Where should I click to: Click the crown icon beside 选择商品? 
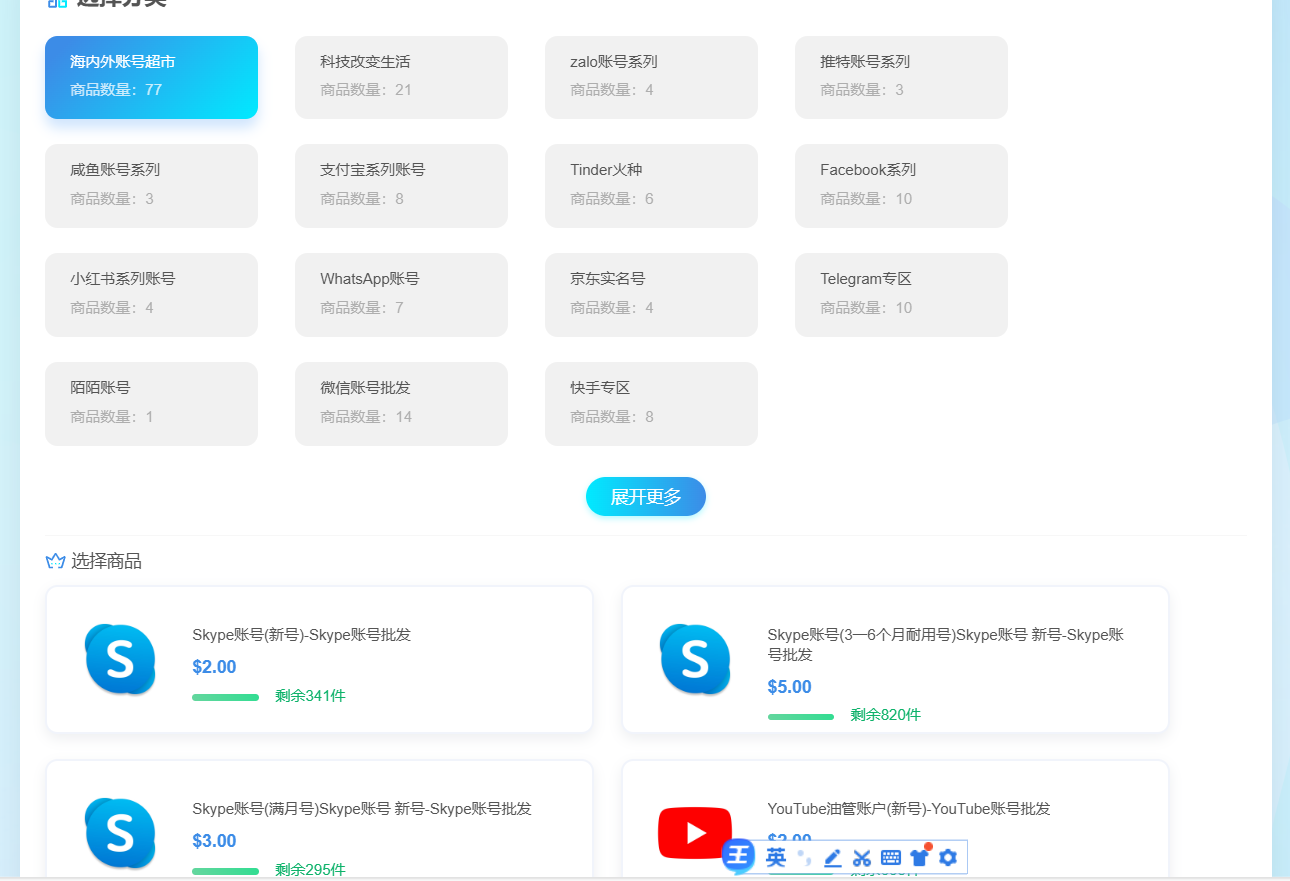point(56,561)
